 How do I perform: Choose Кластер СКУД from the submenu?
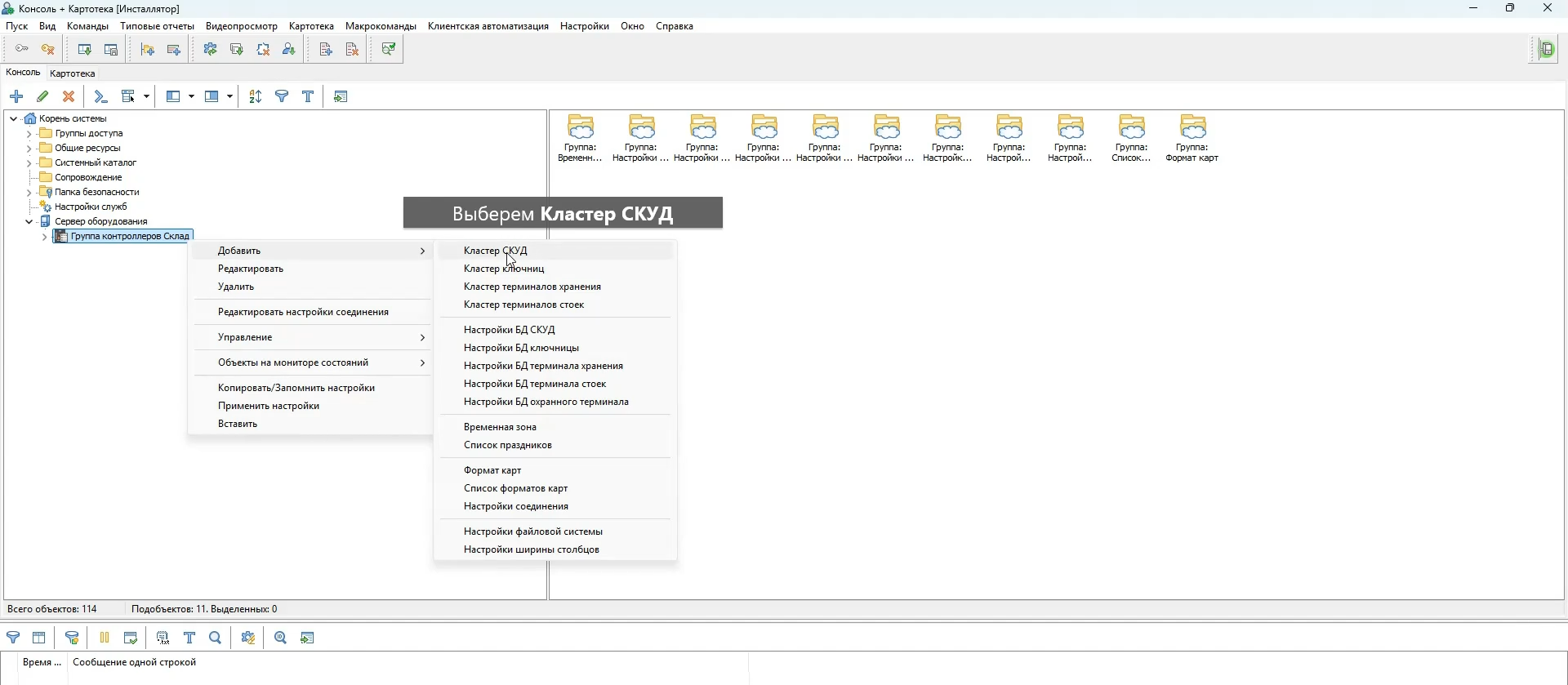point(496,251)
